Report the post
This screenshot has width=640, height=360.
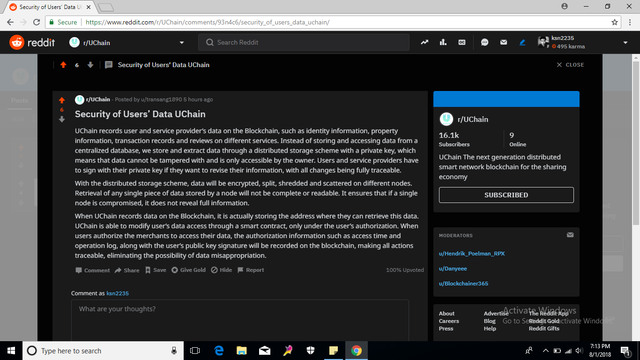pos(251,270)
